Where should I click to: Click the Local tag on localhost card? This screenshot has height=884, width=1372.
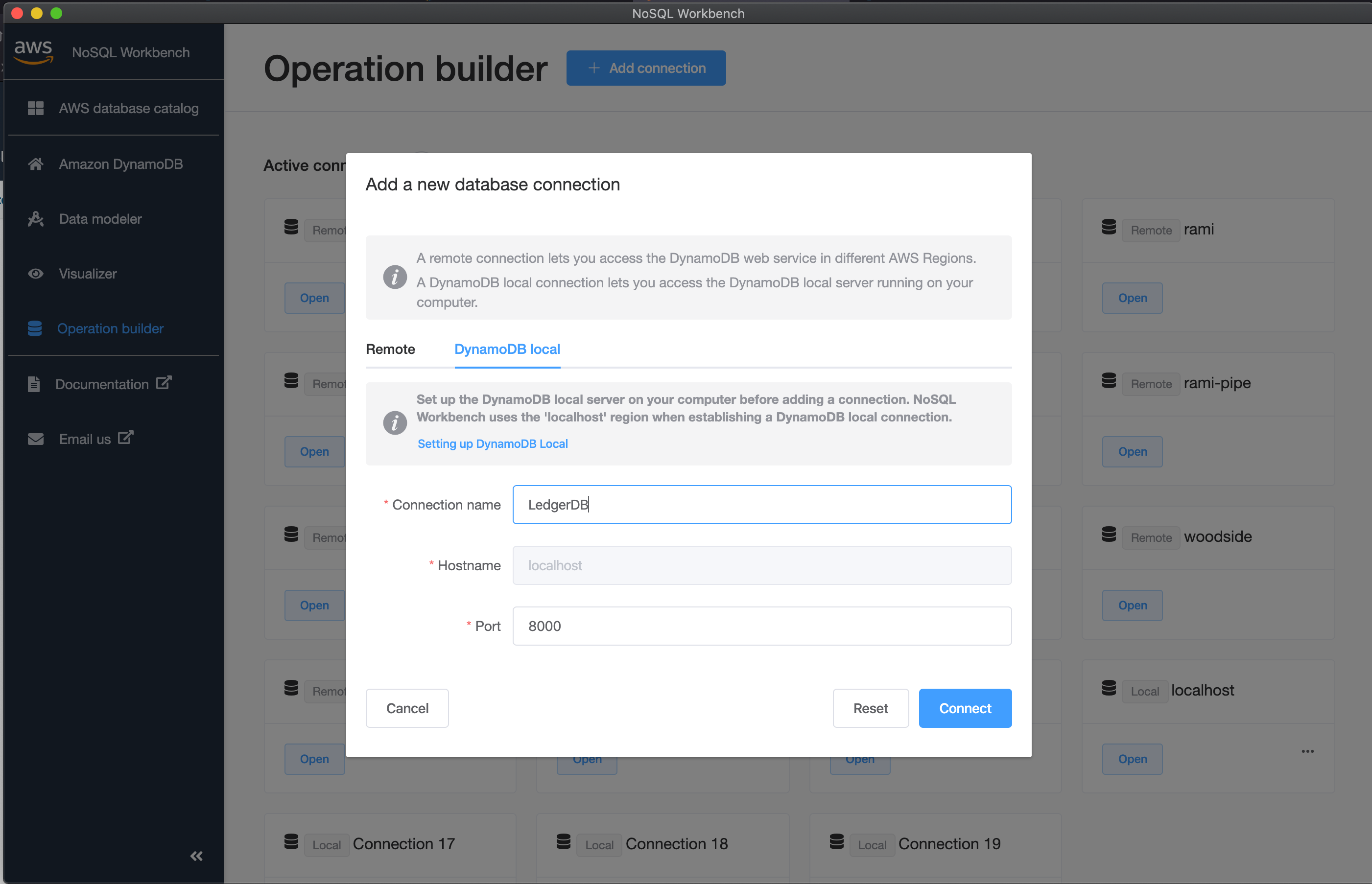pyautogui.click(x=1145, y=691)
